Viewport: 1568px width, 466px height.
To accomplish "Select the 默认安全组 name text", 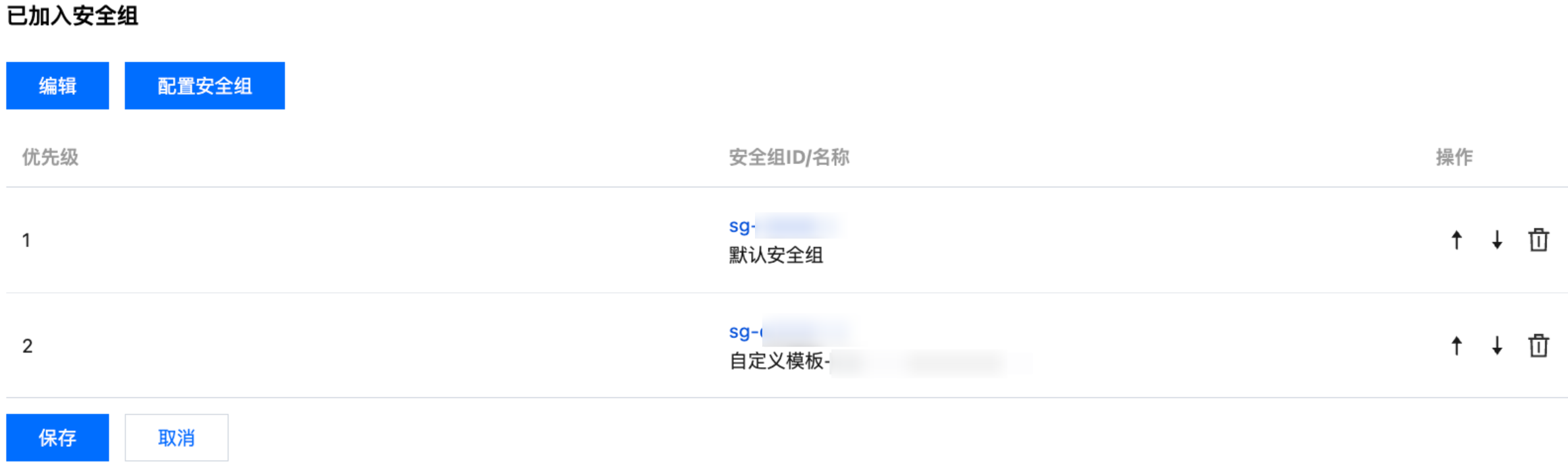I will point(775,255).
